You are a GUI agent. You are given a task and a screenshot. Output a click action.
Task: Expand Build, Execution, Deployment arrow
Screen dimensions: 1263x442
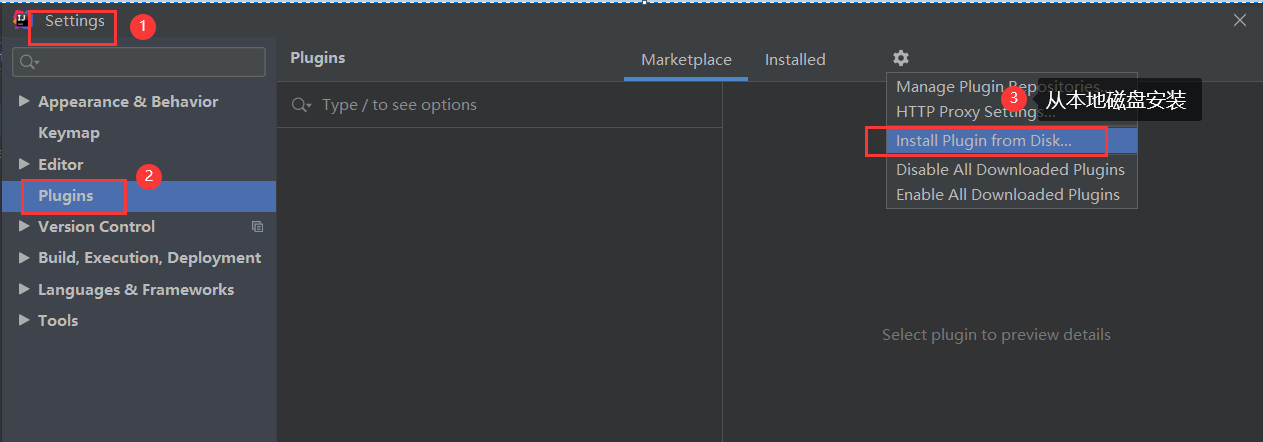25,258
